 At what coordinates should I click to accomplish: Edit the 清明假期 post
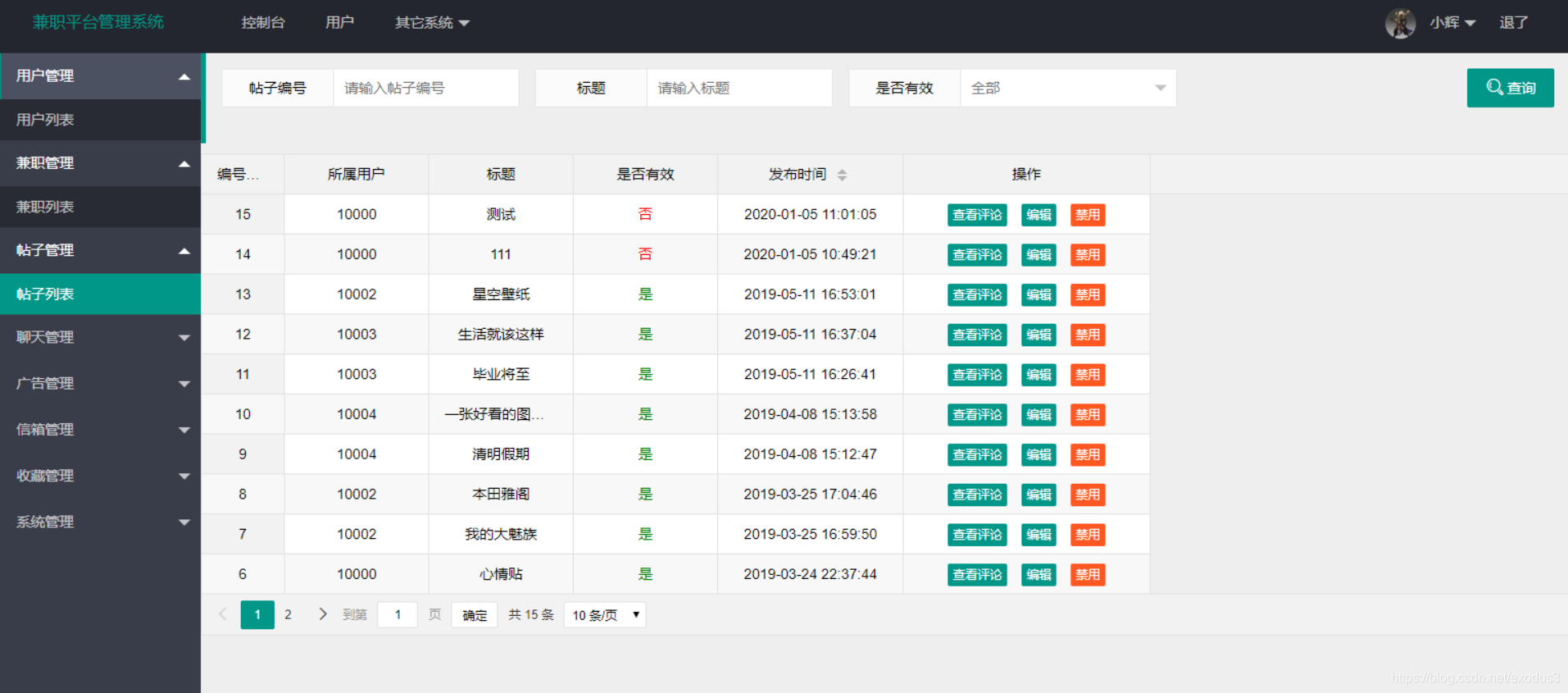[x=1039, y=454]
